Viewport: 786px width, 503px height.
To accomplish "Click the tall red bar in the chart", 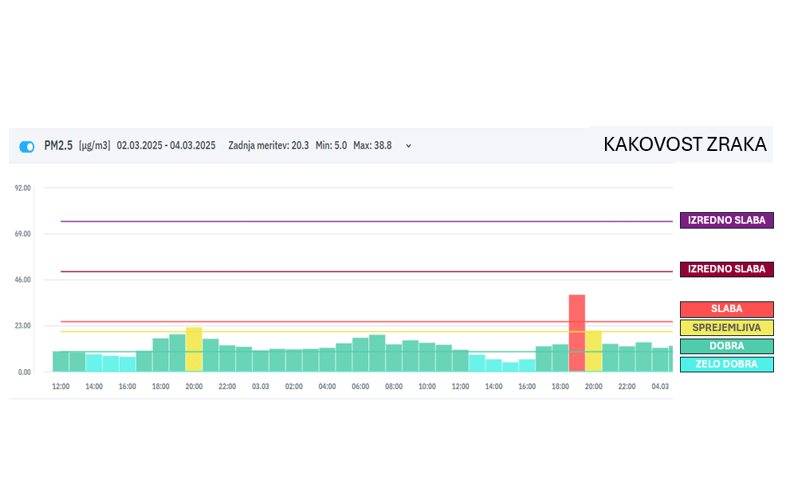I will [577, 332].
